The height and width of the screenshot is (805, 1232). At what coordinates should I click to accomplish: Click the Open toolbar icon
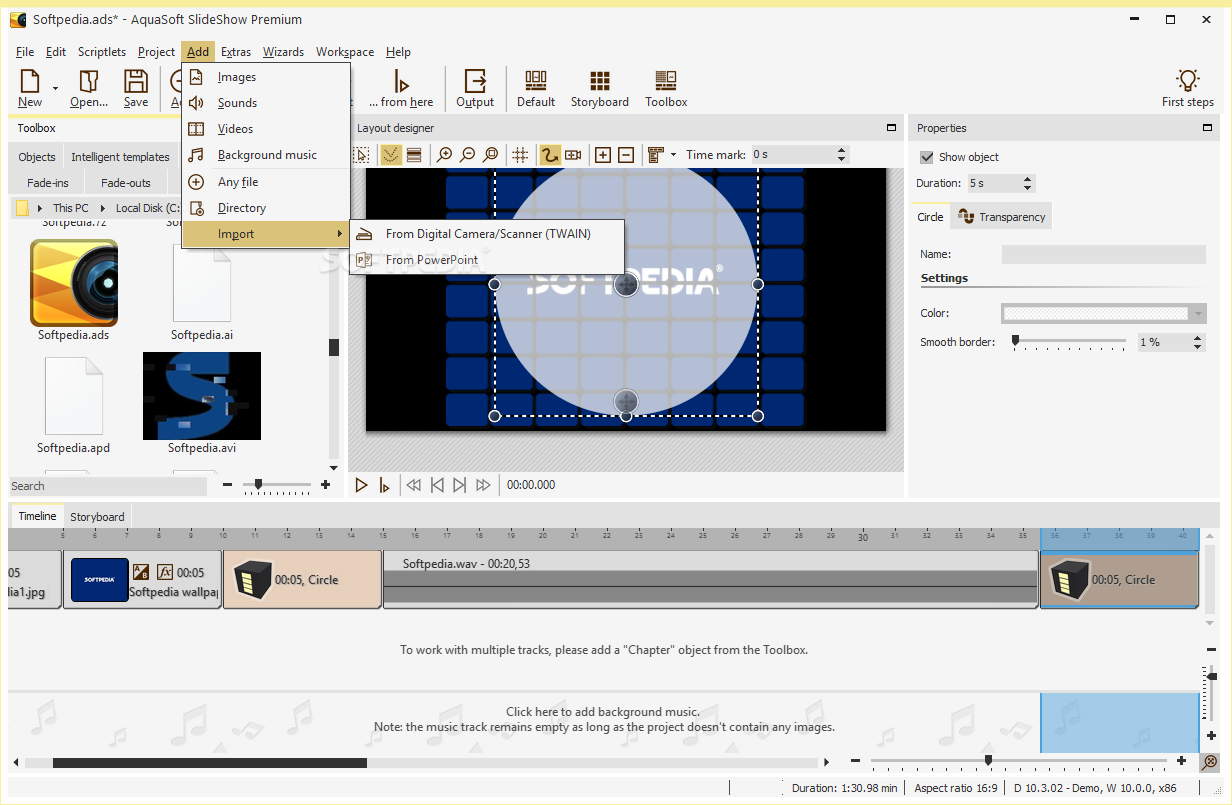click(x=89, y=87)
